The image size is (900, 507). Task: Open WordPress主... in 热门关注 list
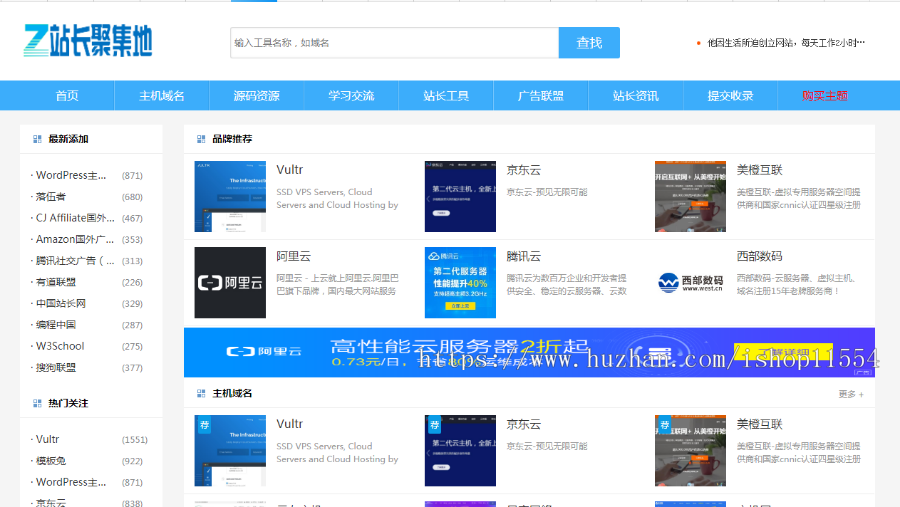click(71, 482)
